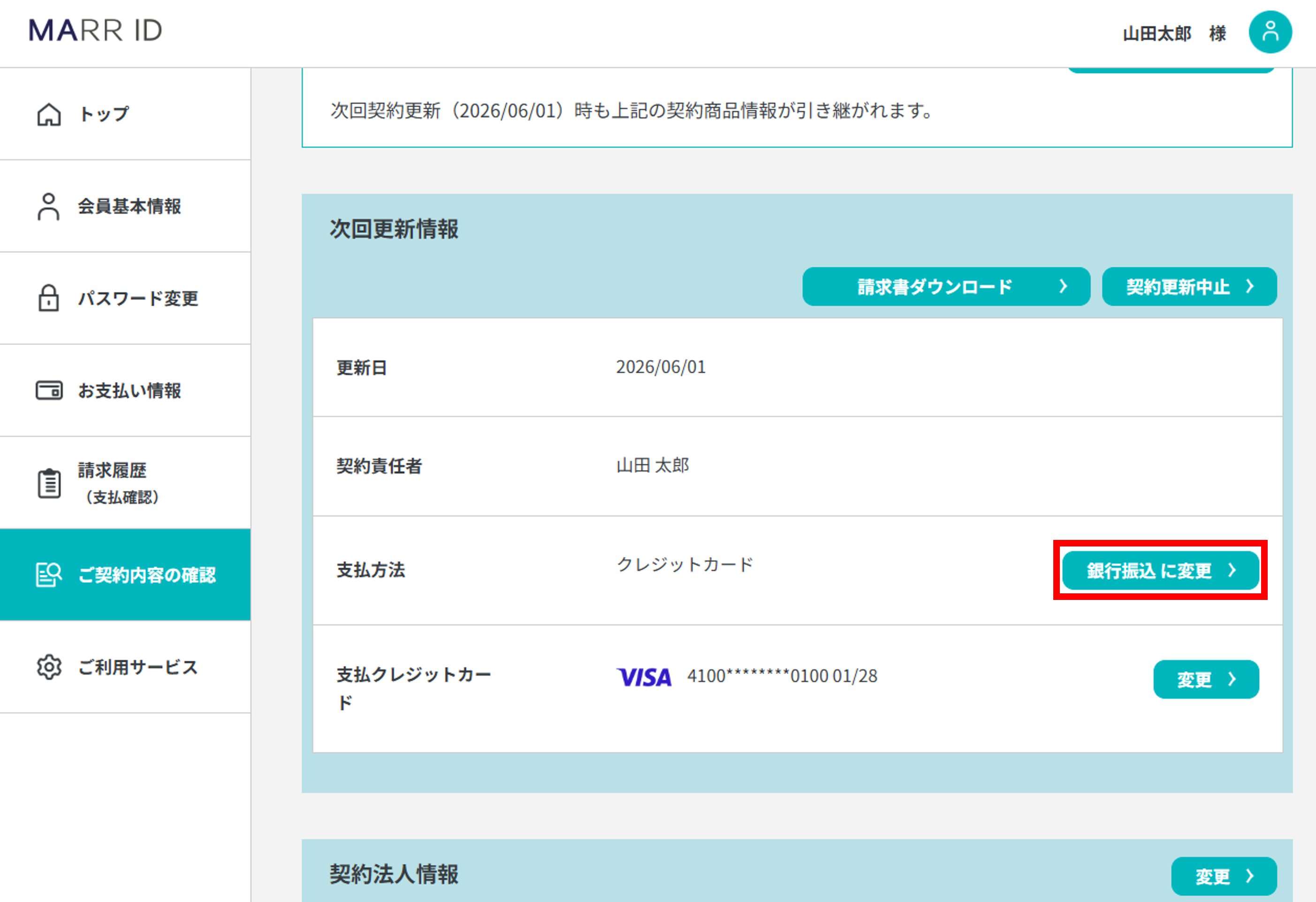Open ご利用サービス menu item

[125, 667]
